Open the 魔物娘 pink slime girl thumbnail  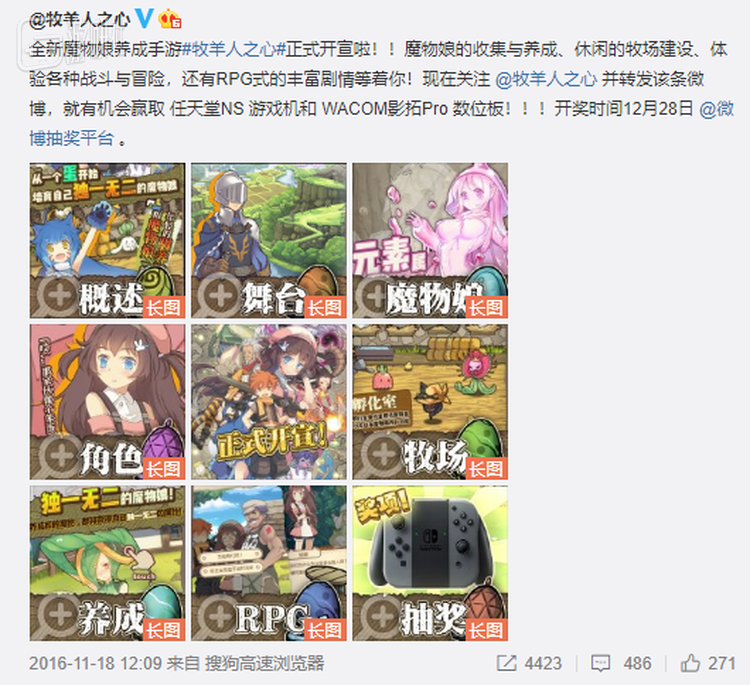[x=430, y=241]
